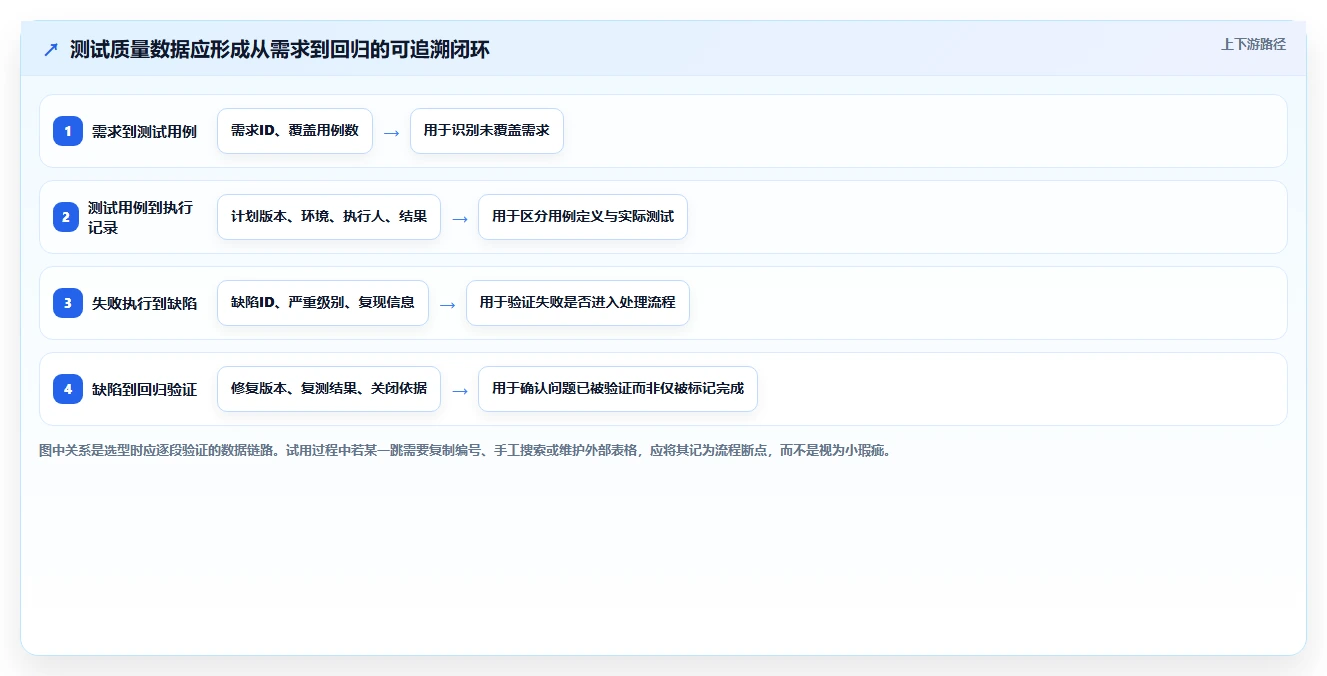
Task: Click the 需求ID、覆盖用例数 chip
Action: [x=295, y=131]
